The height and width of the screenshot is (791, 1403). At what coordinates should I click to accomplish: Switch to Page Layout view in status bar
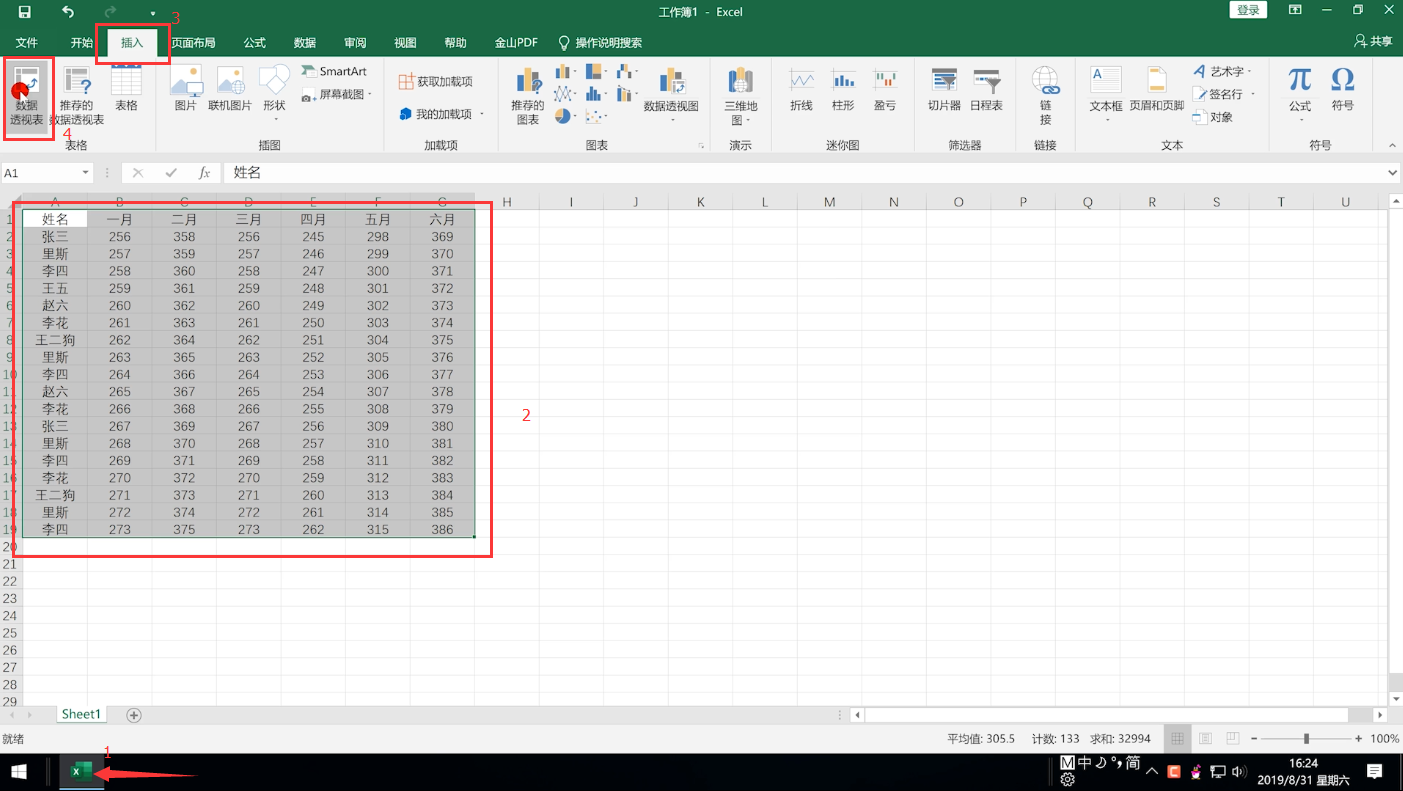pos(1205,739)
